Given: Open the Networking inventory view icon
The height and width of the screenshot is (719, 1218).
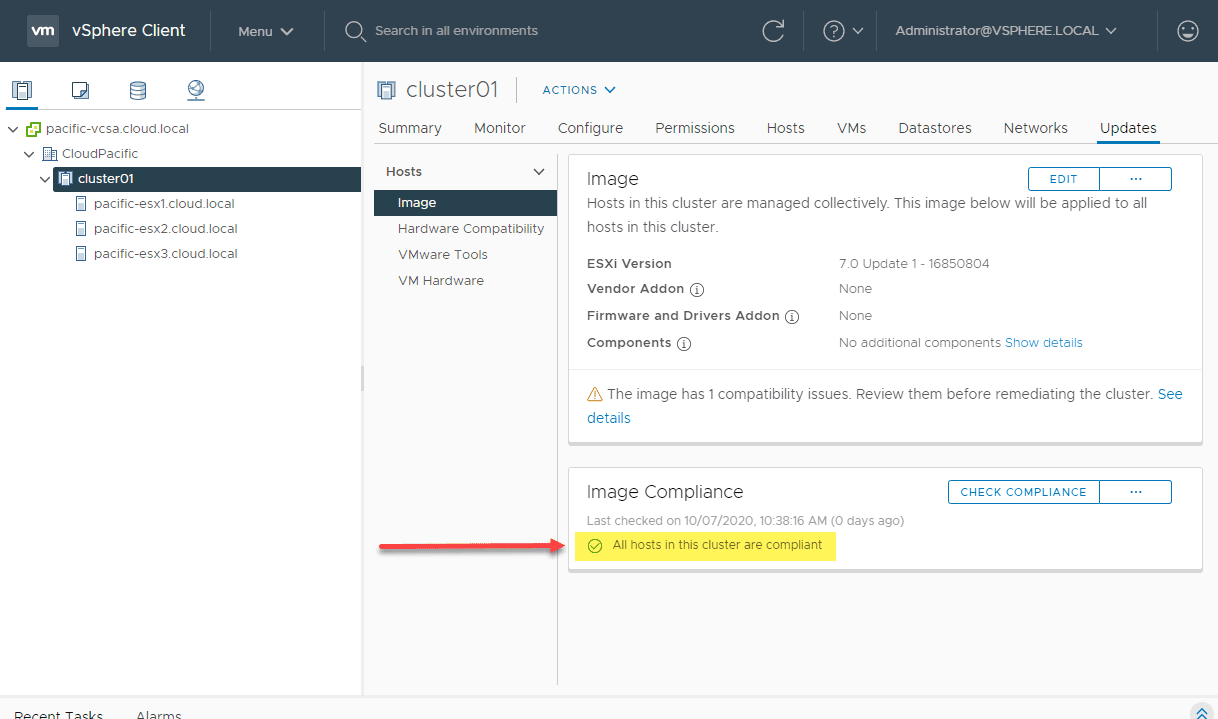Looking at the screenshot, I should point(196,91).
